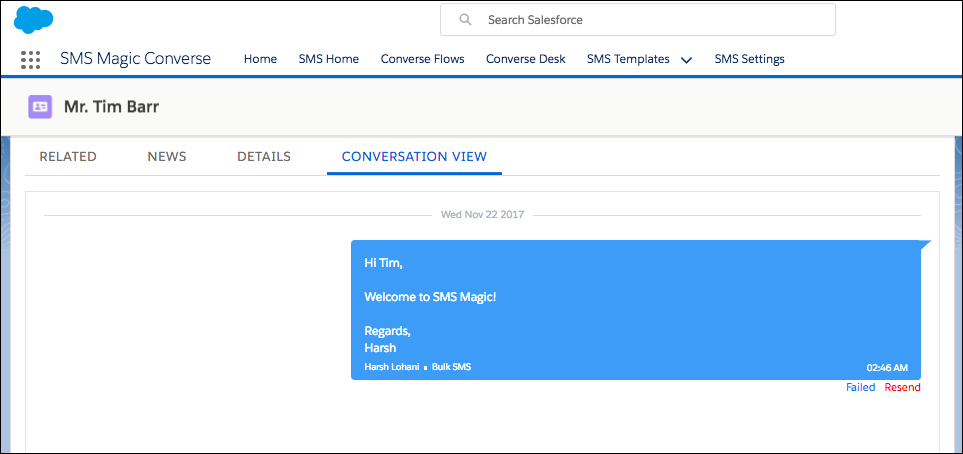The image size is (963, 454).
Task: Click the Mr. Tim Barr record title
Action: tap(111, 107)
